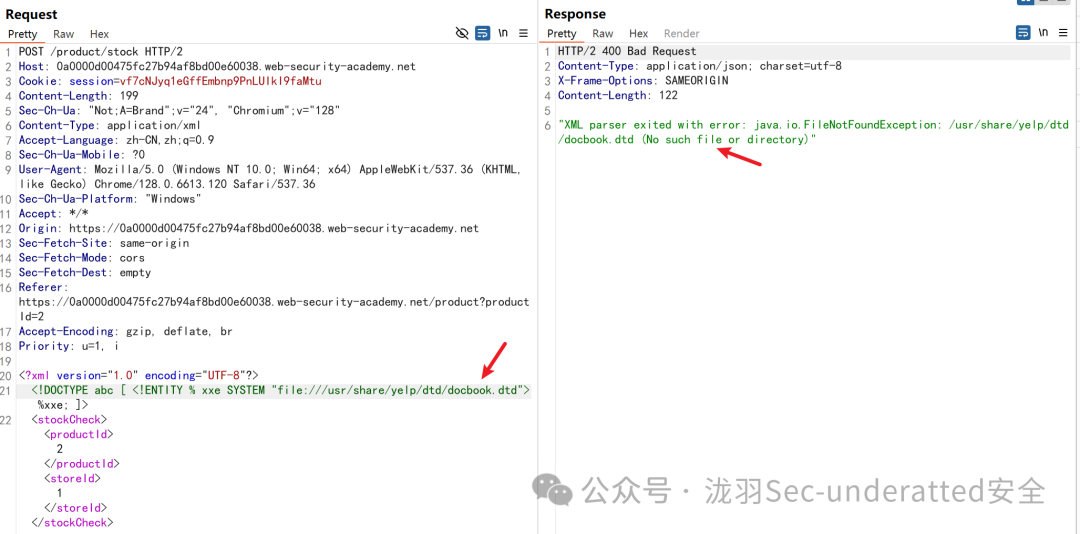Viewport: 1080px width, 534px height.
Task: Toggle word wrap icon in Request panel
Action: click(483, 33)
